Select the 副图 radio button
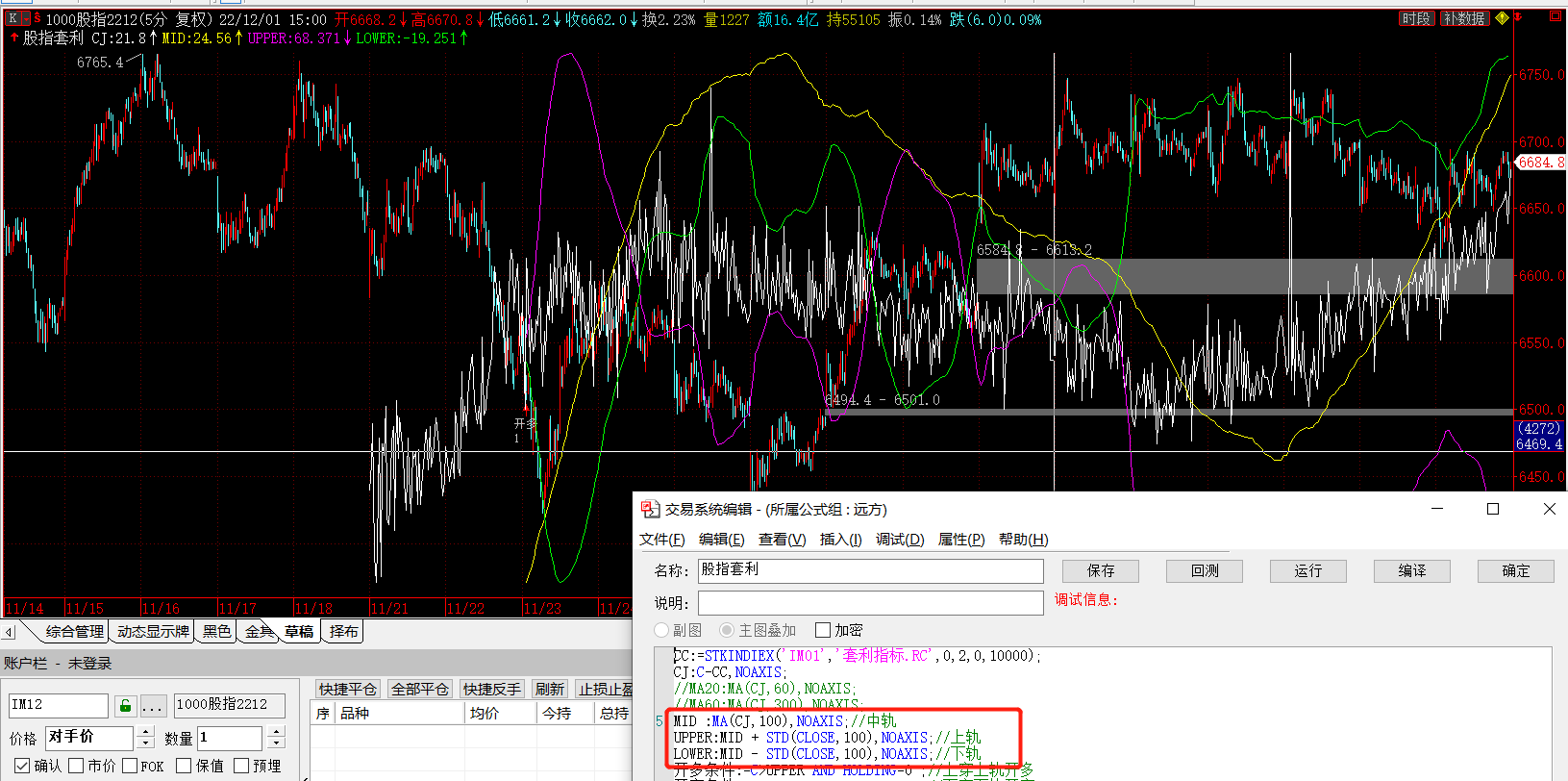 [661, 630]
